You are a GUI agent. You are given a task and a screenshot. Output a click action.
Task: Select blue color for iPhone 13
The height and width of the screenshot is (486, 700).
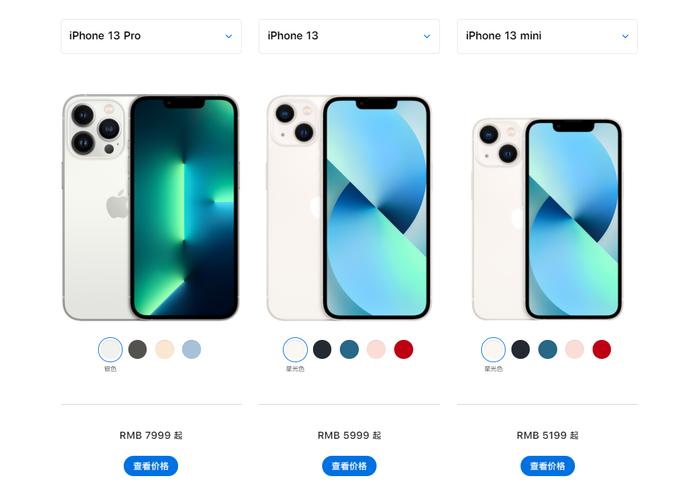349,349
